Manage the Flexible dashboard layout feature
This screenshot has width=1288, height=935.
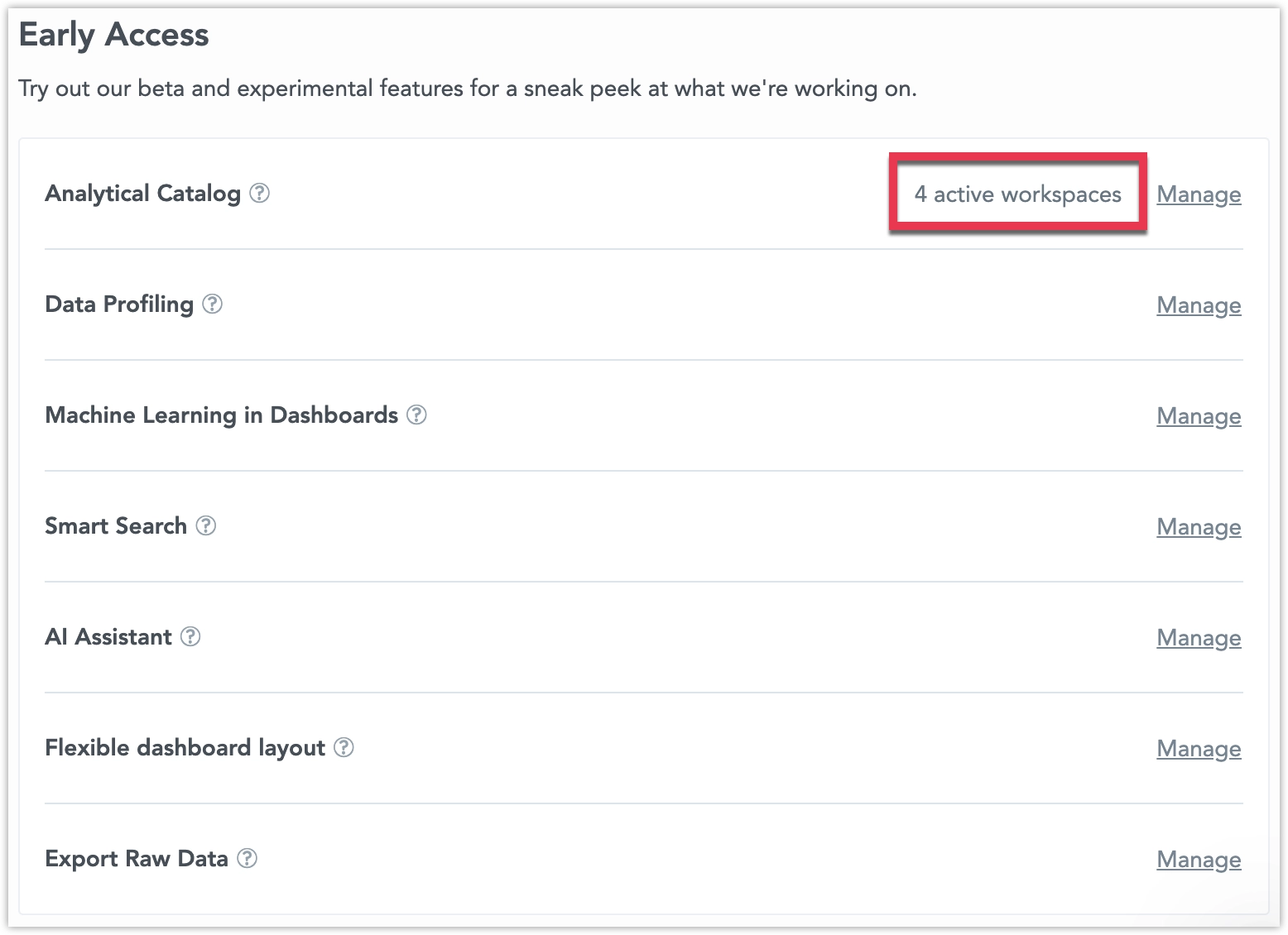click(x=1199, y=748)
